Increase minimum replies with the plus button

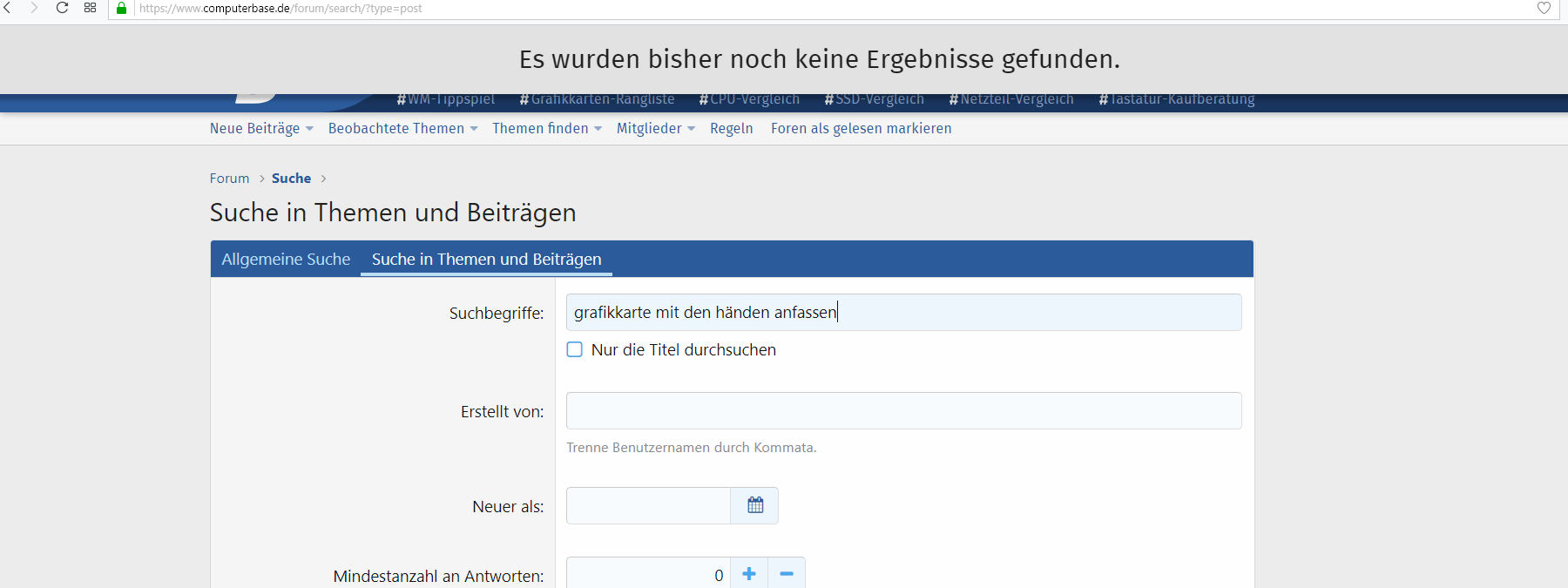(x=749, y=574)
